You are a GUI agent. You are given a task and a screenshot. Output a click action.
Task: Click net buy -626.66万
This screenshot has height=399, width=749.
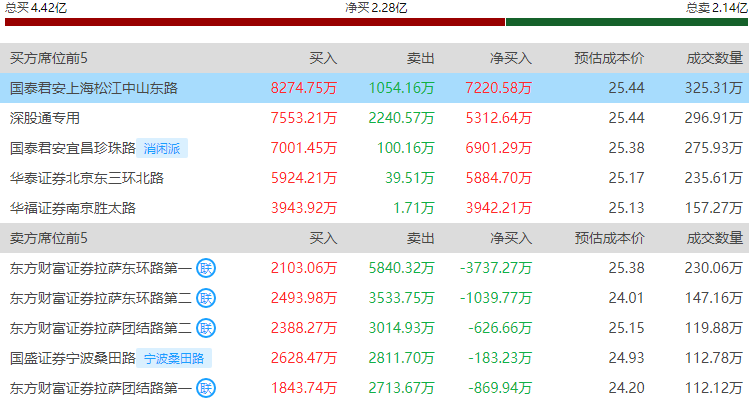coord(500,328)
